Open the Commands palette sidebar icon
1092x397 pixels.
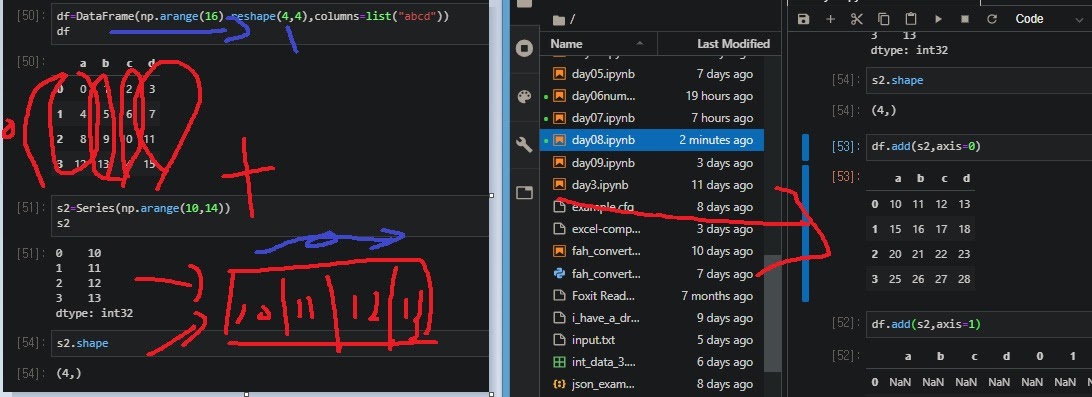[524, 96]
